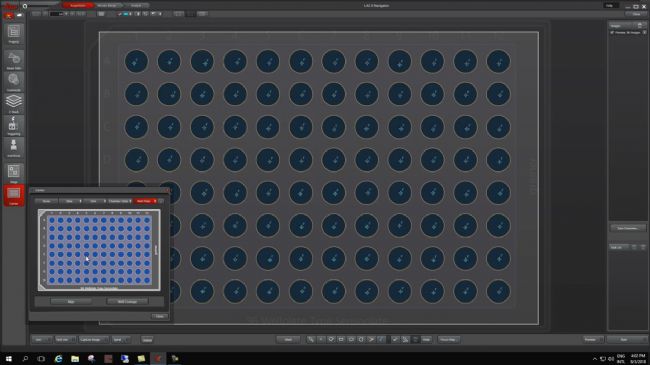Open File Explorer from the taskbar
650x365 pixels.
tap(75, 358)
